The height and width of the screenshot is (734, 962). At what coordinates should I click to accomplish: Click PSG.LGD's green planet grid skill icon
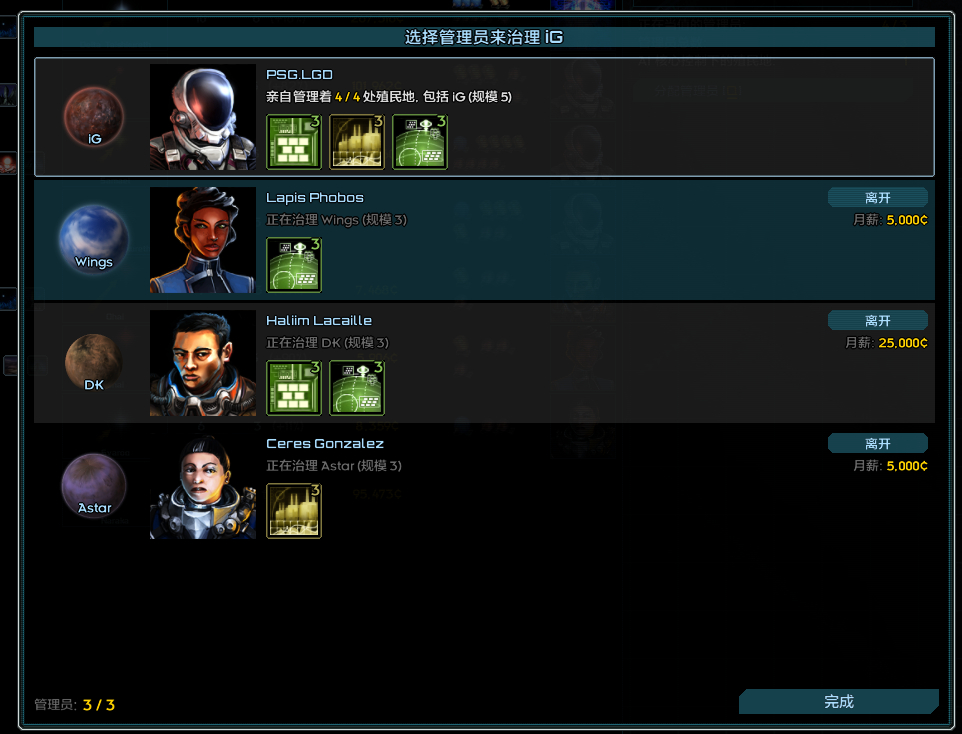pos(420,142)
